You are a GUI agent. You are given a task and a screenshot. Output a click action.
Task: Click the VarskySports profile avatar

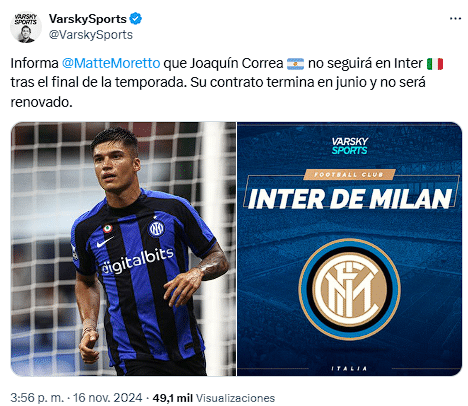pyautogui.click(x=26, y=27)
